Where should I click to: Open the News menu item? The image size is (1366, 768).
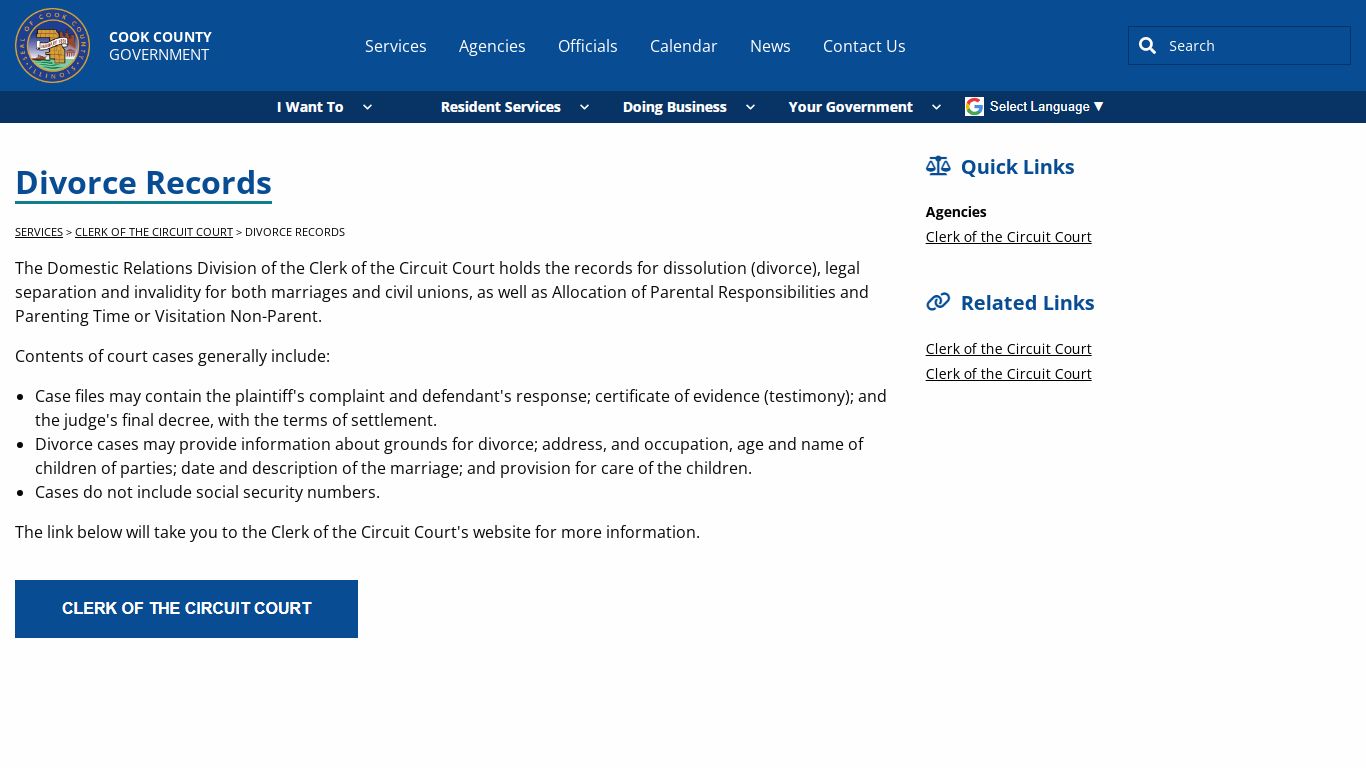[x=770, y=46]
